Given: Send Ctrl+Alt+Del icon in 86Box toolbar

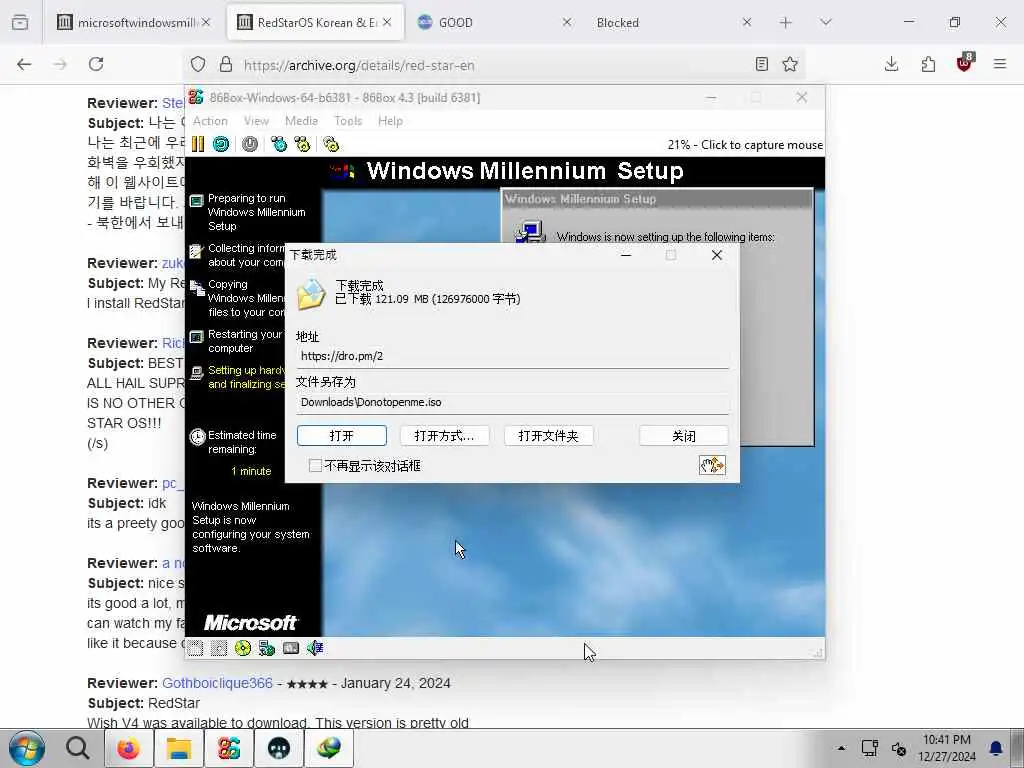Looking at the screenshot, I should tap(279, 144).
